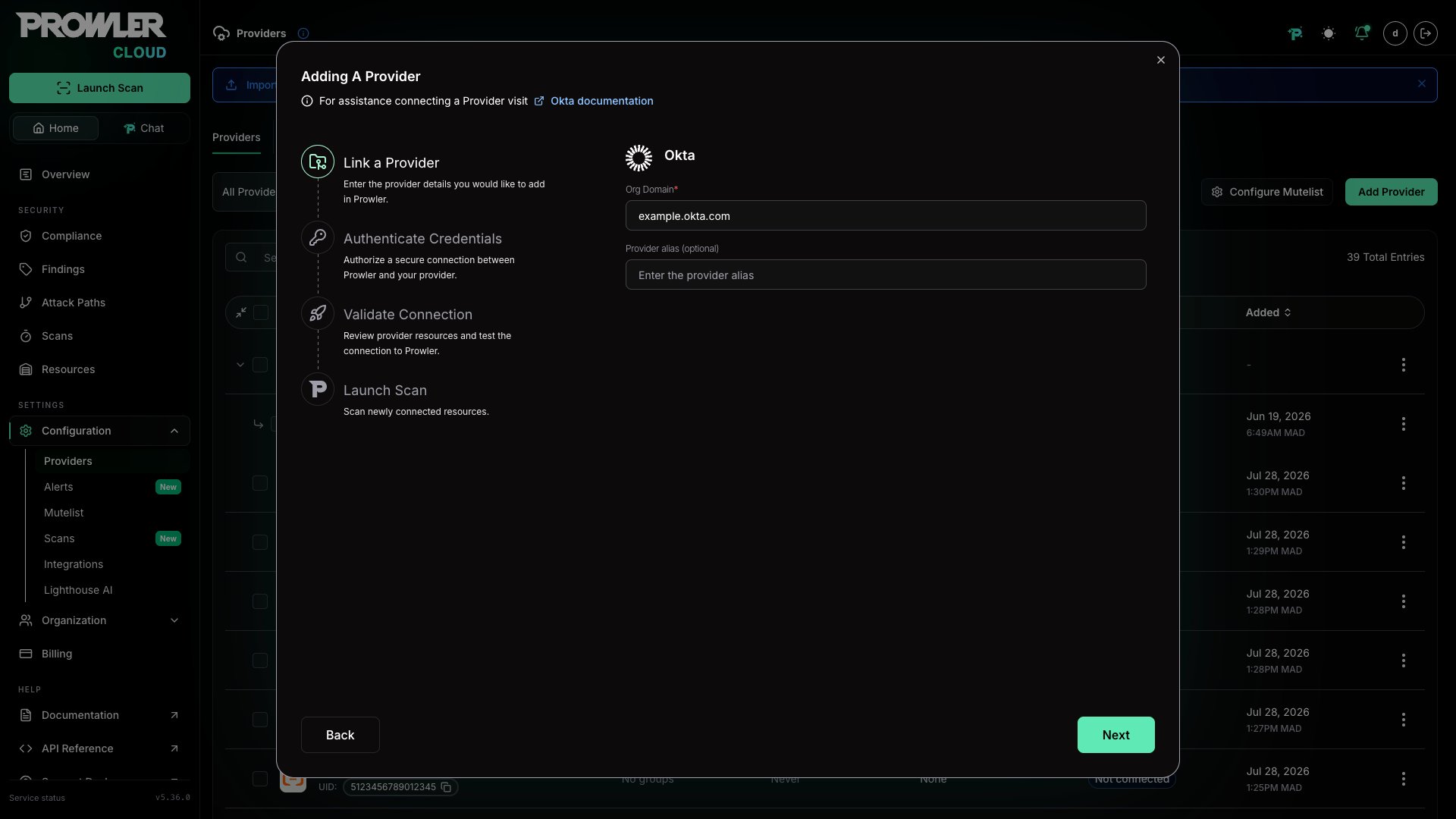Screen dimensions: 1456x819
Task: Open Overview in the sidebar
Action: coord(99,174)
